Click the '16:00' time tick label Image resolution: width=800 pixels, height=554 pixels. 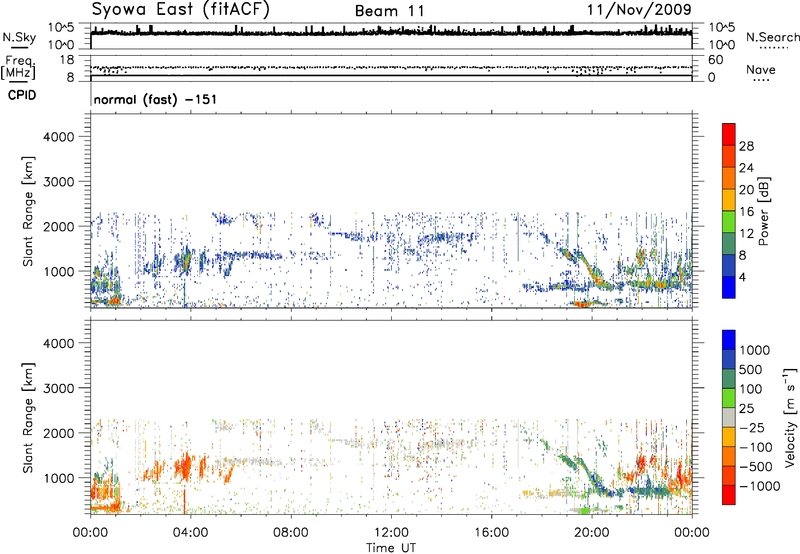pyautogui.click(x=491, y=533)
